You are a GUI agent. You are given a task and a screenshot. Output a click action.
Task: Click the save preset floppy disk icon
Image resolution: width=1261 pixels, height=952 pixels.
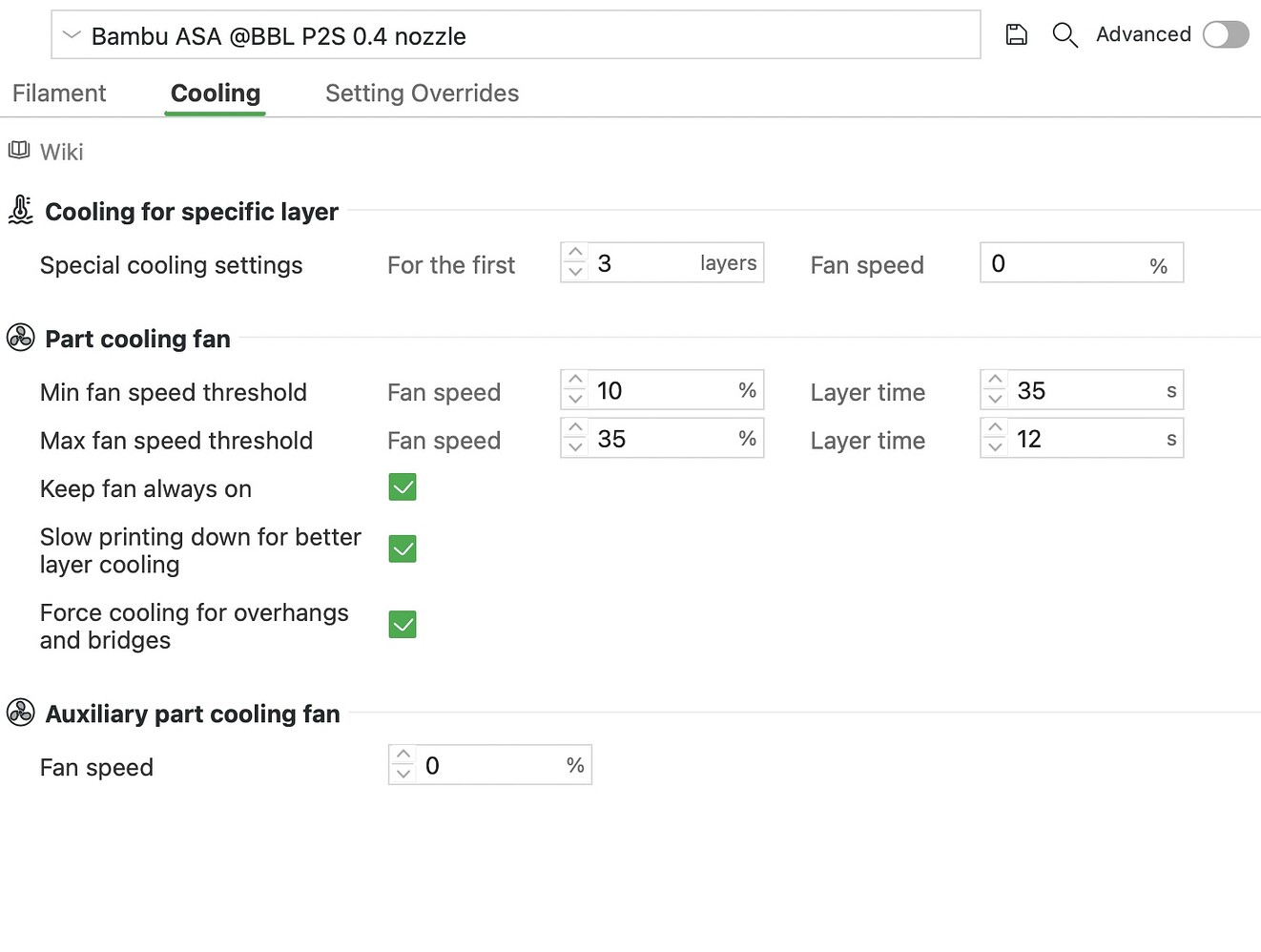1017,35
